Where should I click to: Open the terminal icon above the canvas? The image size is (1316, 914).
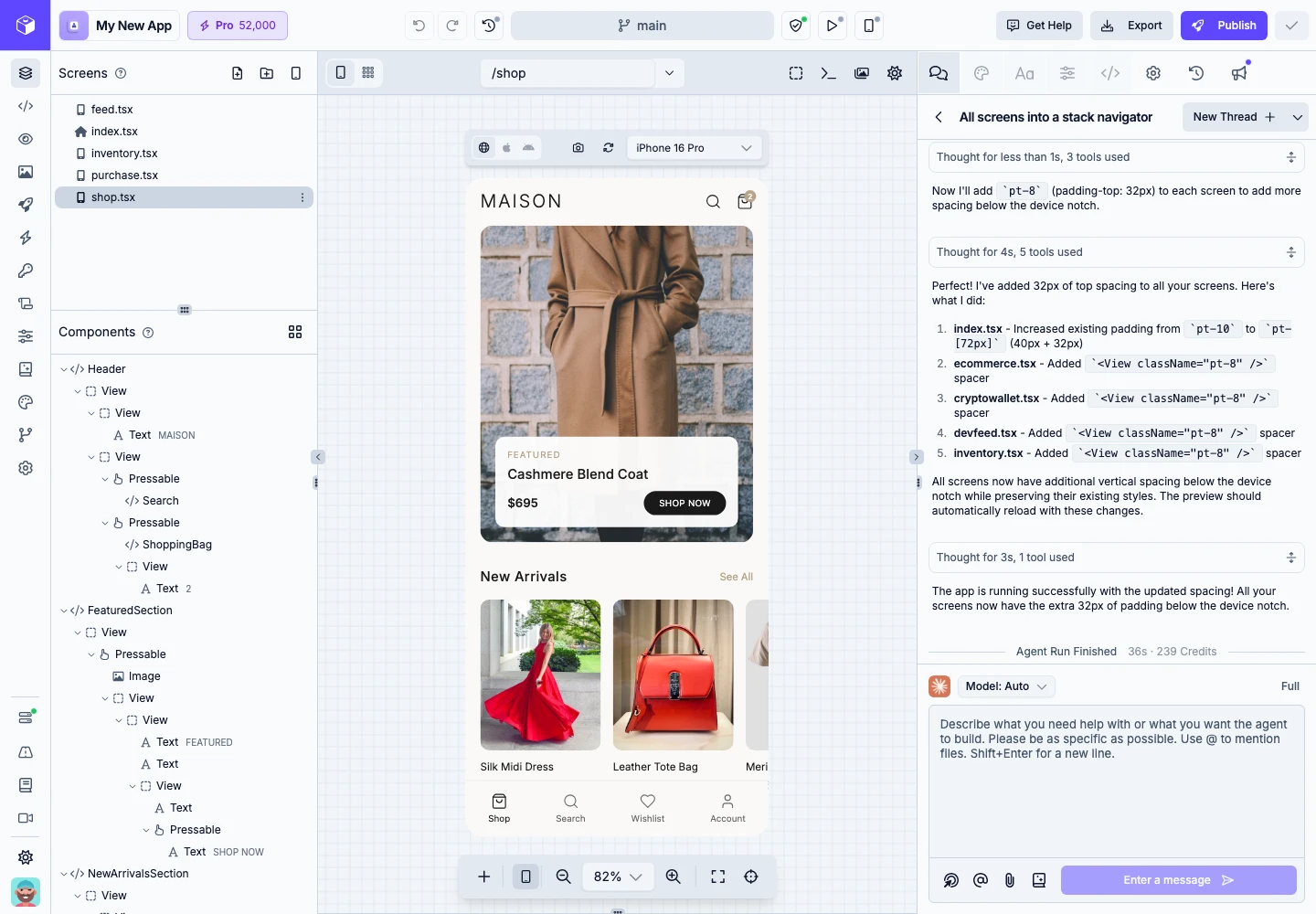828,72
